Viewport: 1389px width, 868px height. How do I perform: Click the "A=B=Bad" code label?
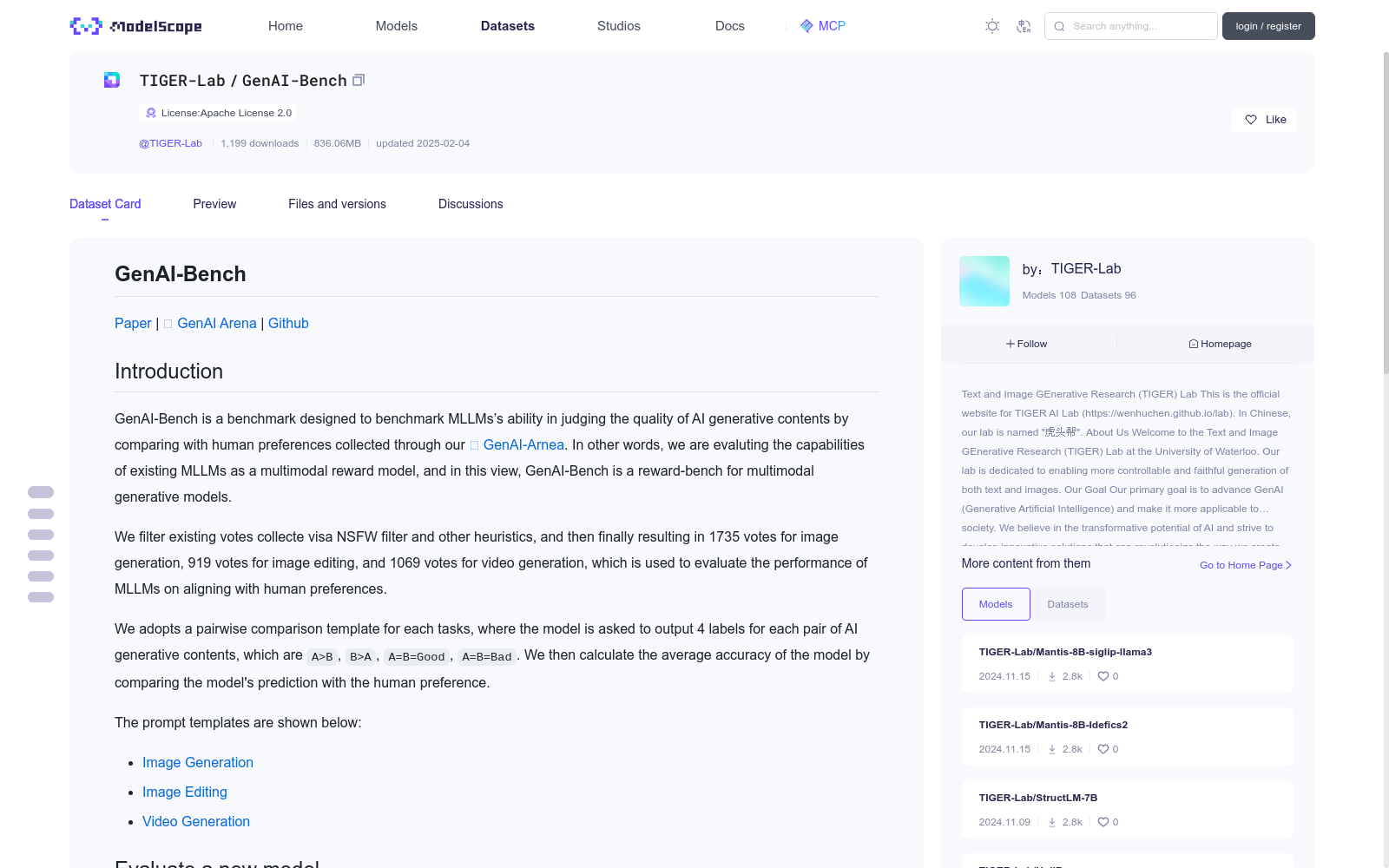coord(487,657)
